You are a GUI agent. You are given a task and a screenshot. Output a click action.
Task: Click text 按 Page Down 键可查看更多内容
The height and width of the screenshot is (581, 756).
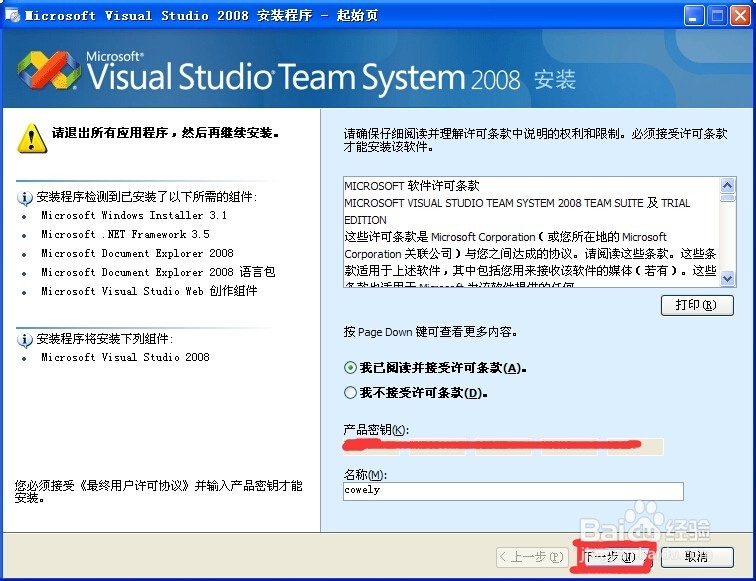(431, 332)
